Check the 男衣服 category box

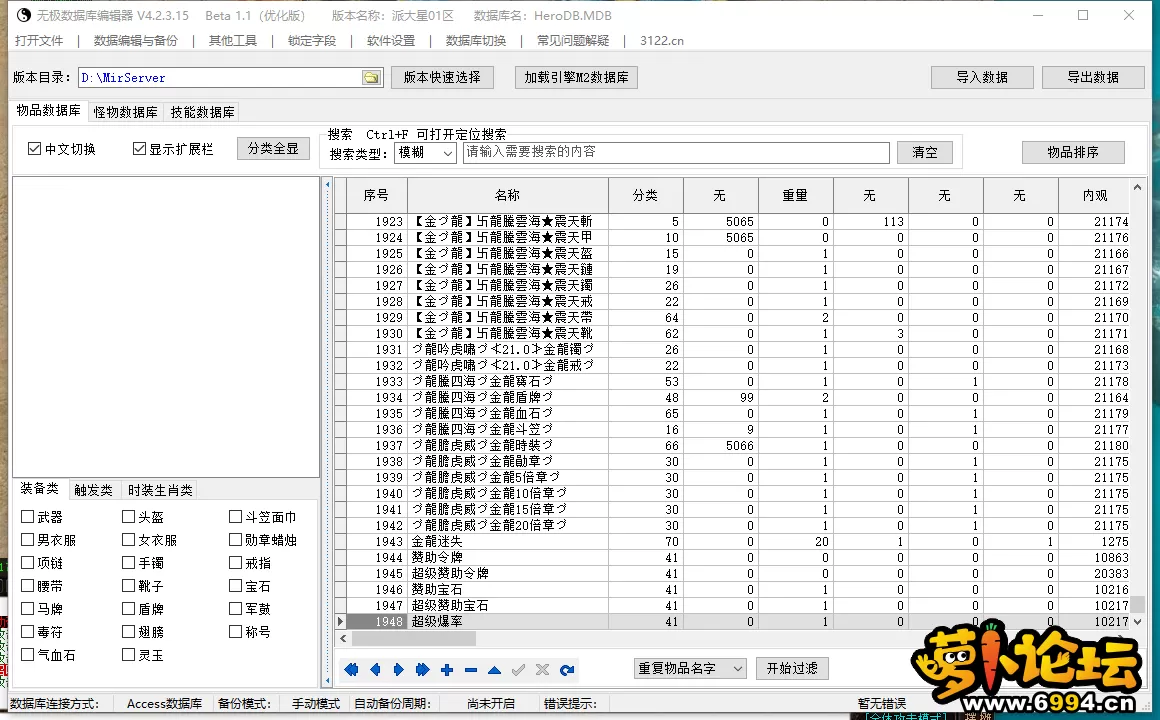coord(27,539)
